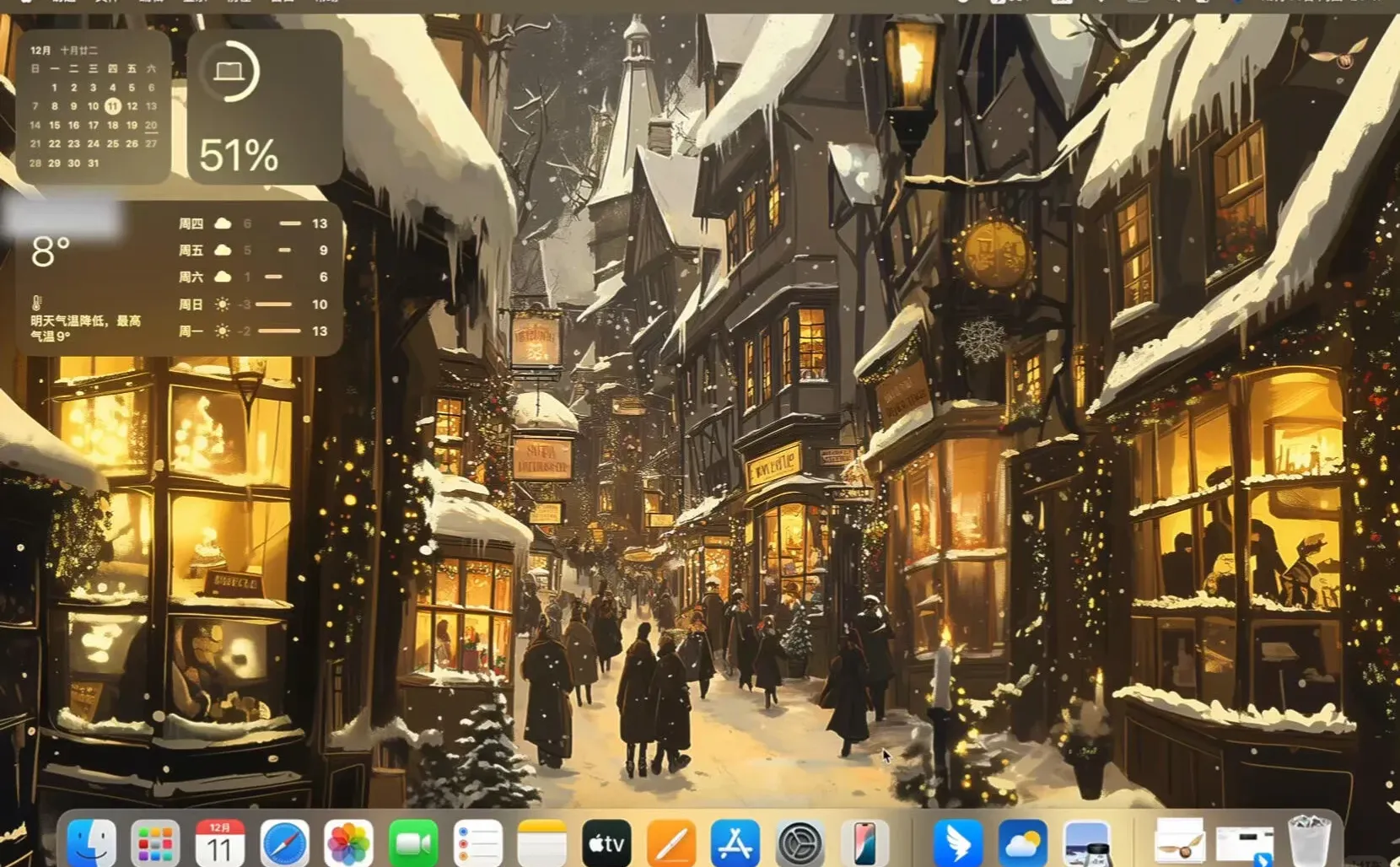
Task: Launch Safari from the Dock
Action: click(x=284, y=843)
